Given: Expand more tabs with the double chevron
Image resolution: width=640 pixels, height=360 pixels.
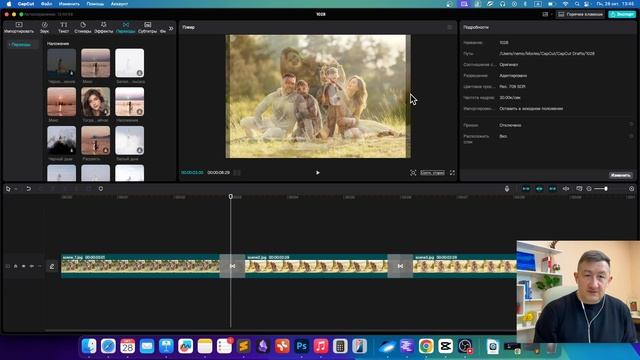Looking at the screenshot, I should (171, 29).
